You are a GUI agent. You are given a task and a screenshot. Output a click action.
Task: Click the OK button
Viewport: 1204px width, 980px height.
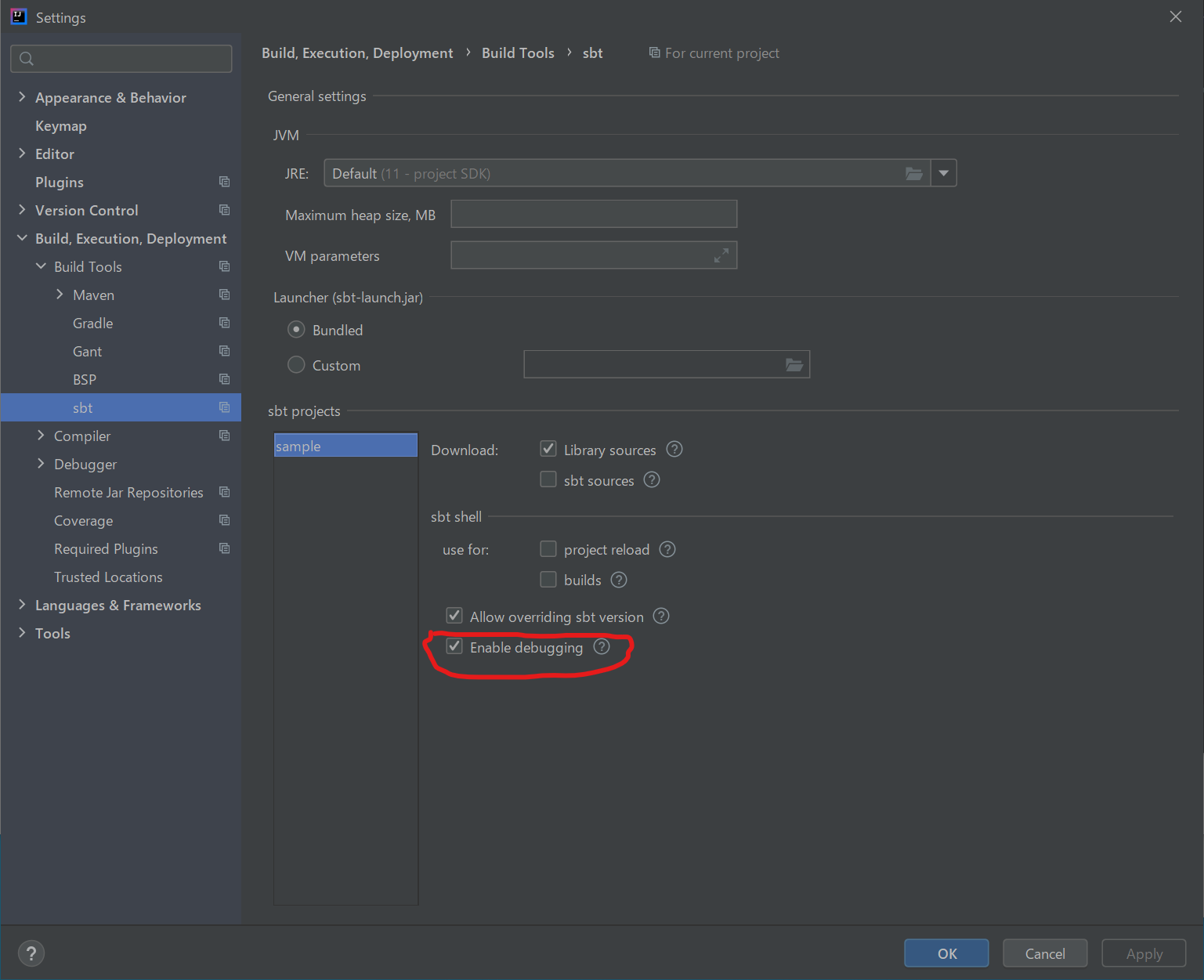click(947, 953)
